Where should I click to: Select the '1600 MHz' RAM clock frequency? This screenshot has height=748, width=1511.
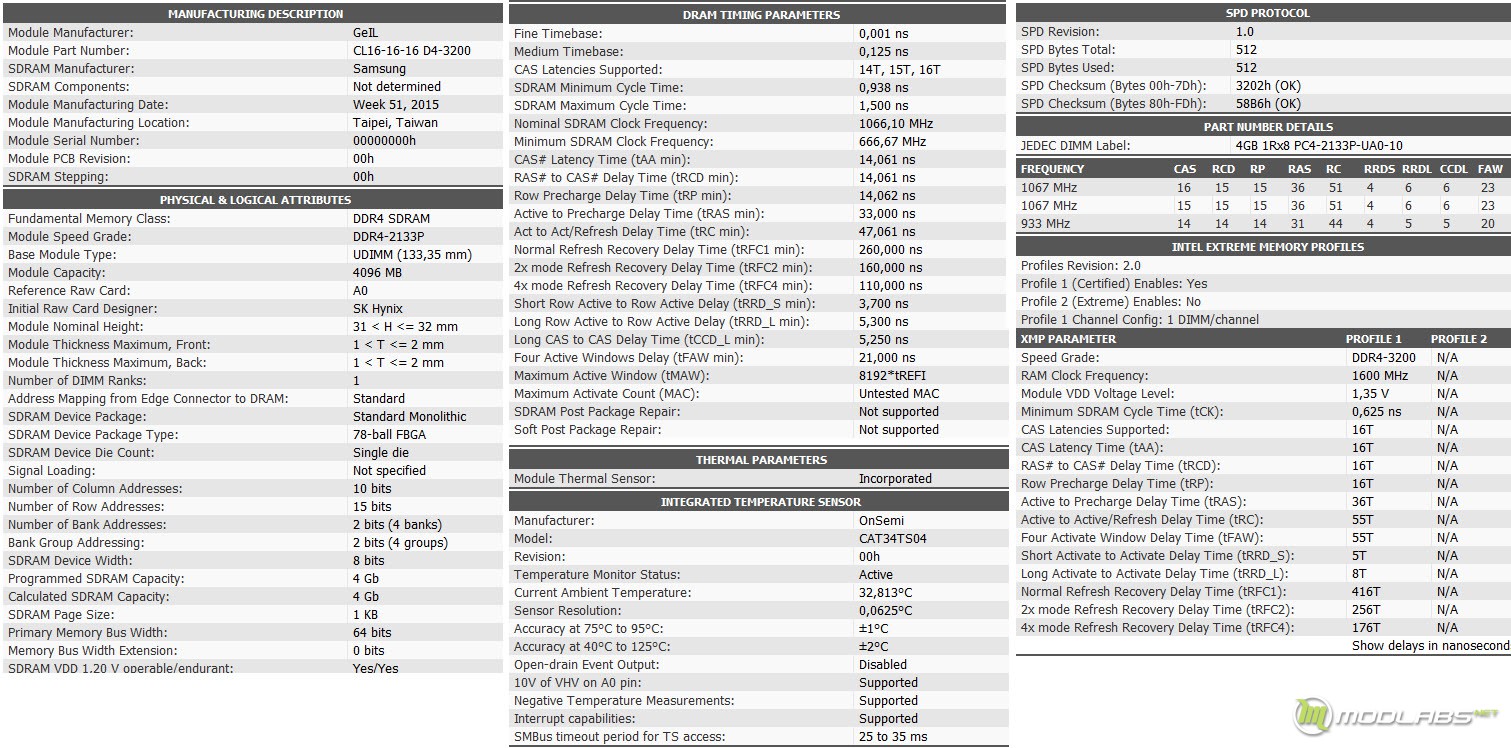(x=1380, y=376)
